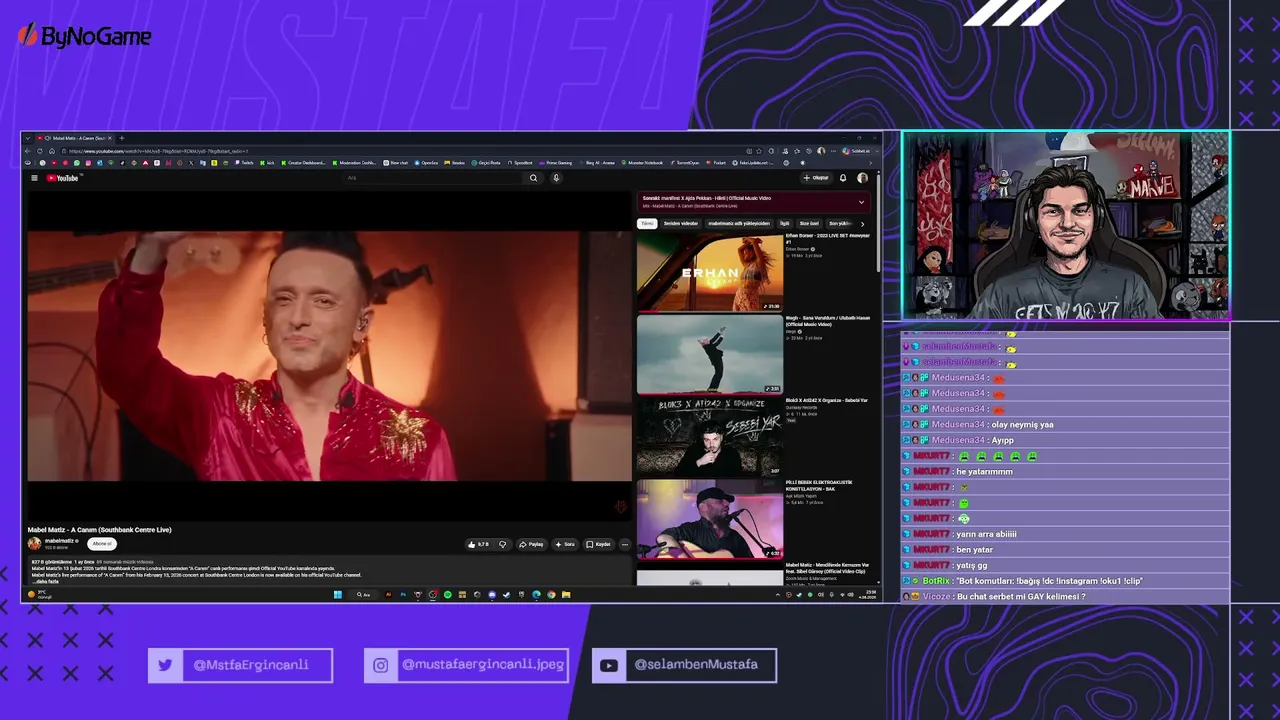Open the Copilot button in browser toolbar
Screen dimensions: 1280x720
click(859, 151)
